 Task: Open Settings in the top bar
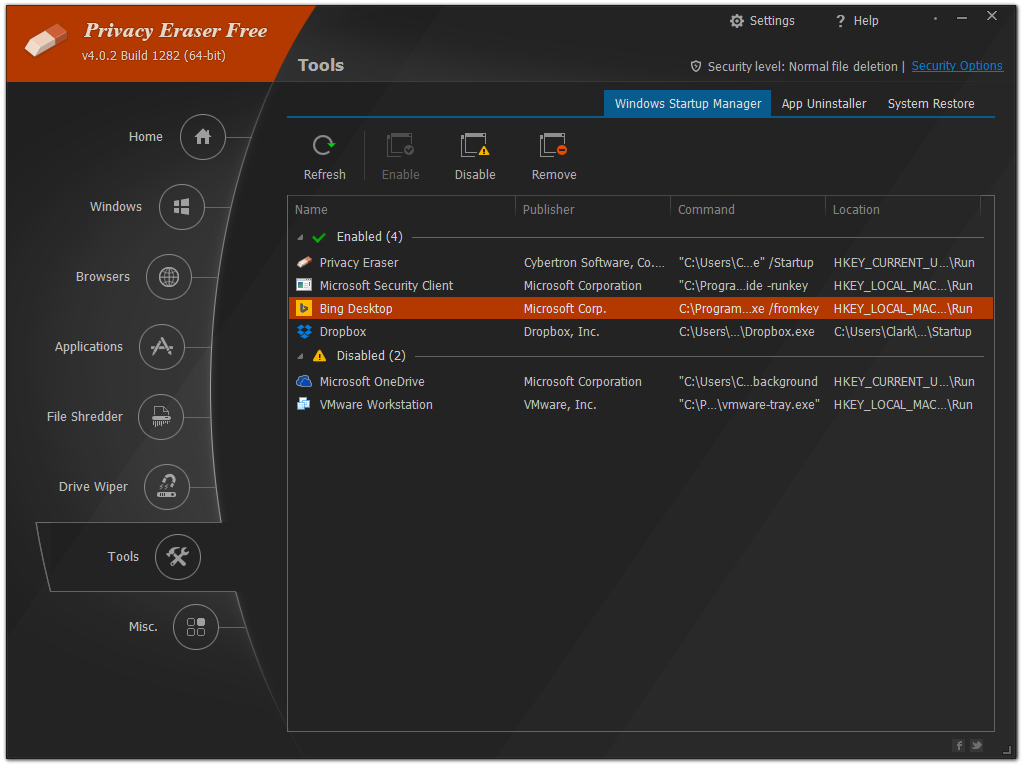[762, 21]
